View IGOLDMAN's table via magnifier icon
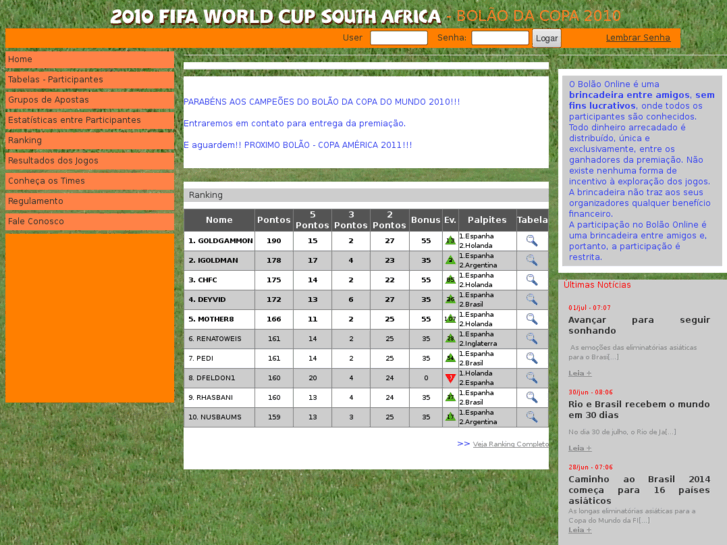The height and width of the screenshot is (545, 727). 532,260
